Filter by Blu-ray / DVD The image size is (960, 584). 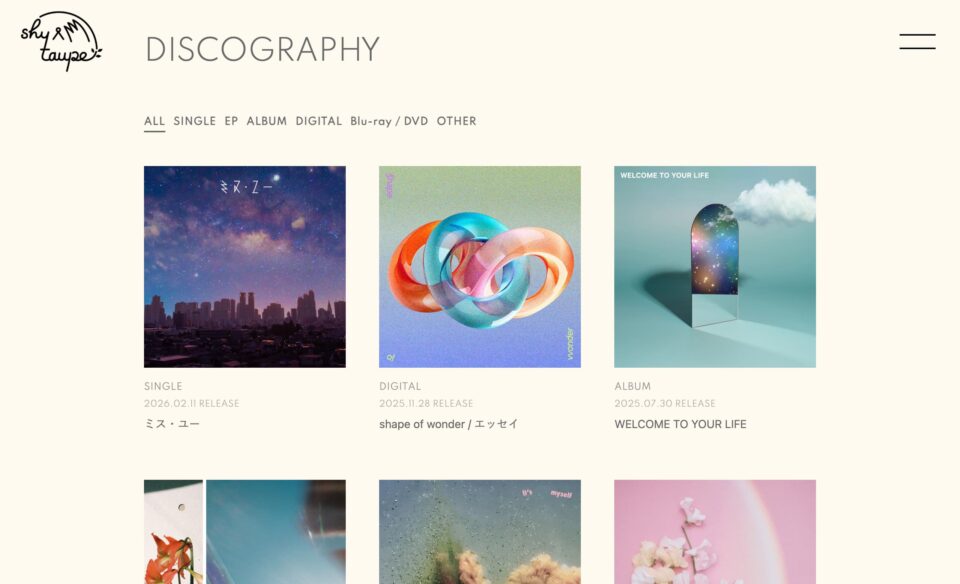point(389,121)
